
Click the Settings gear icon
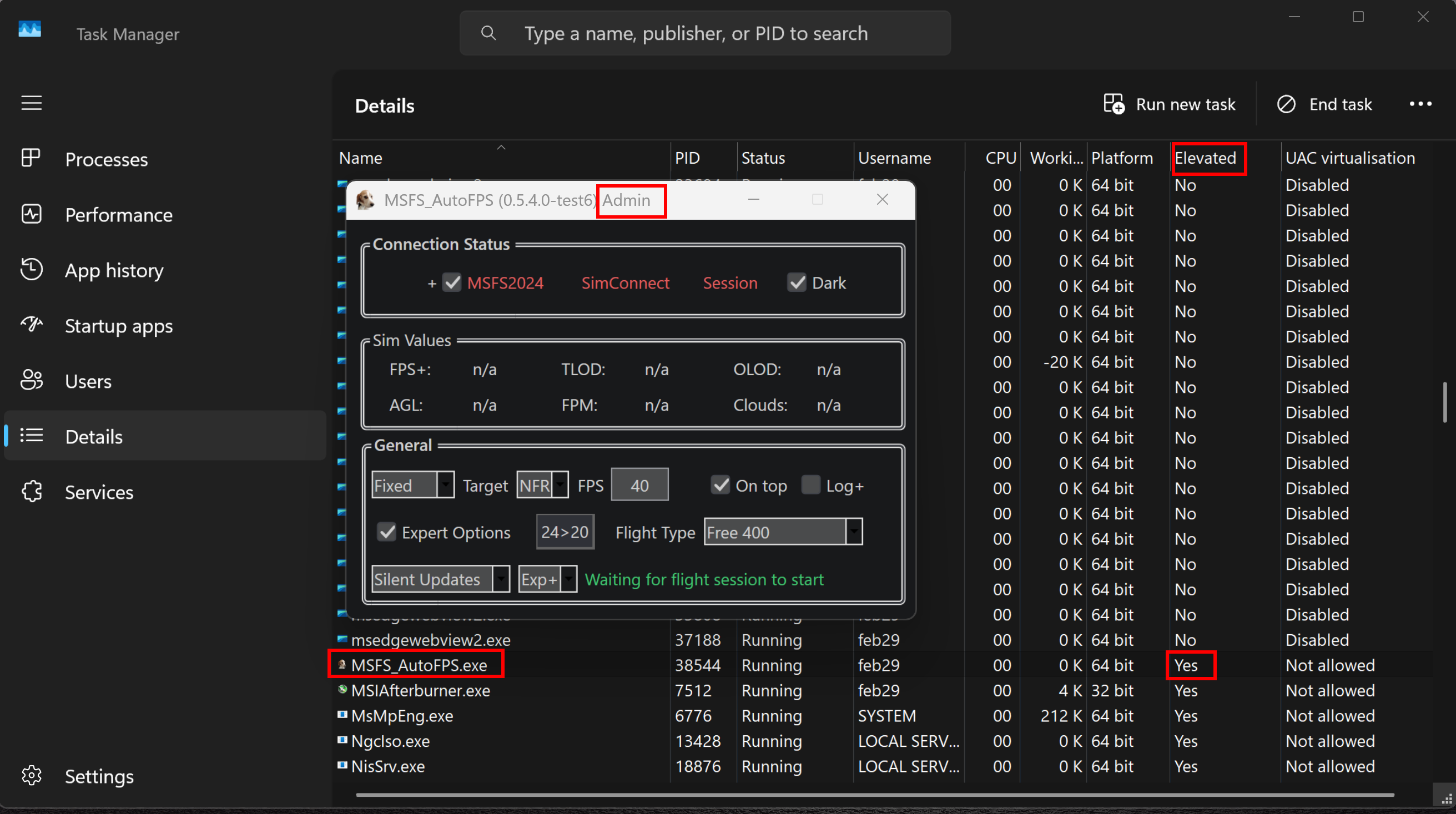point(31,776)
